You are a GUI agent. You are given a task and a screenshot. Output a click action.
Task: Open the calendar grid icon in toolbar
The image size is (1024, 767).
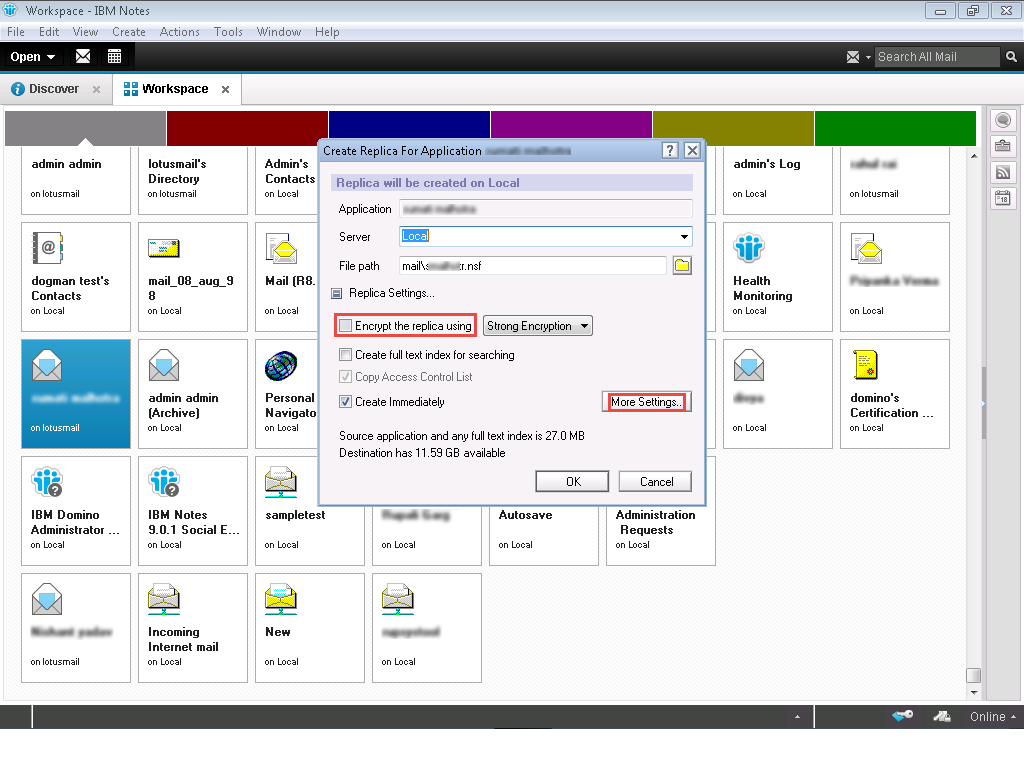point(115,57)
